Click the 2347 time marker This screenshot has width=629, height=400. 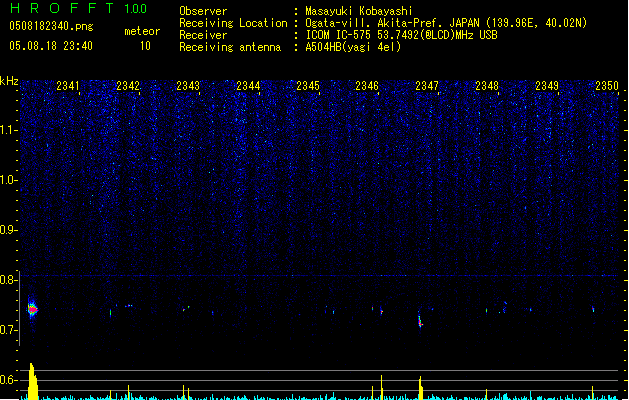point(427,86)
